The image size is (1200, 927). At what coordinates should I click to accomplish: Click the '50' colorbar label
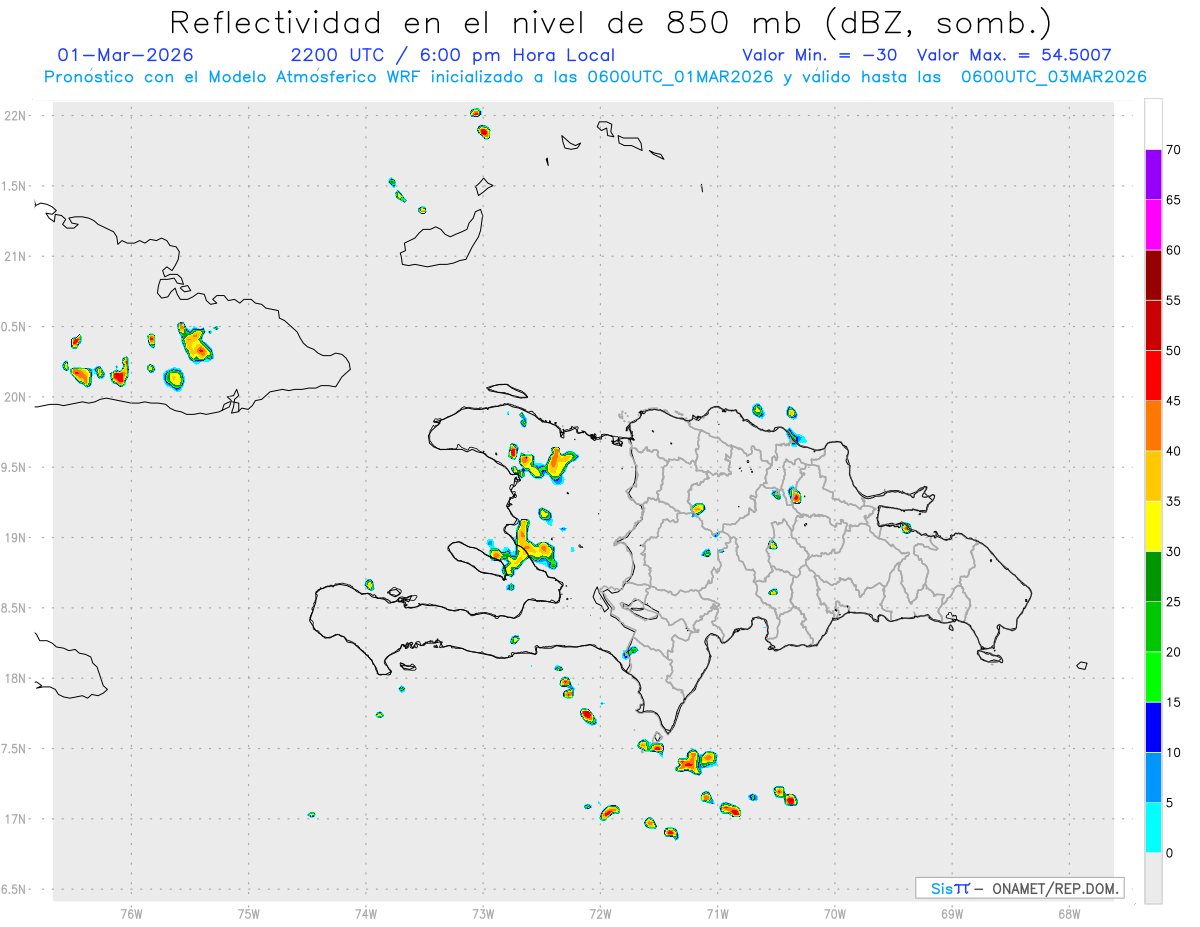pyautogui.click(x=1174, y=351)
